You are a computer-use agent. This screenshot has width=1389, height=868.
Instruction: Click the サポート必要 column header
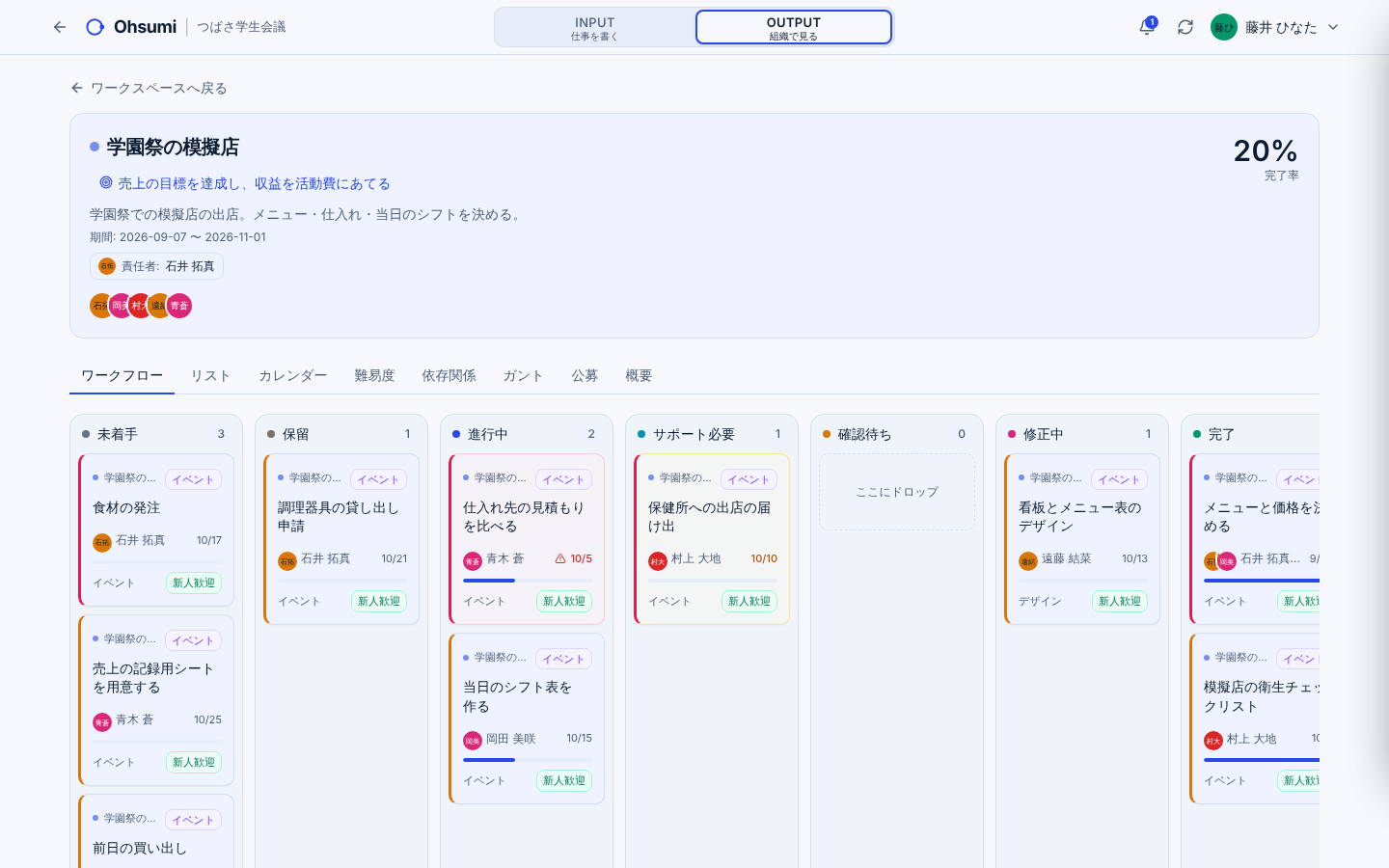[712, 434]
